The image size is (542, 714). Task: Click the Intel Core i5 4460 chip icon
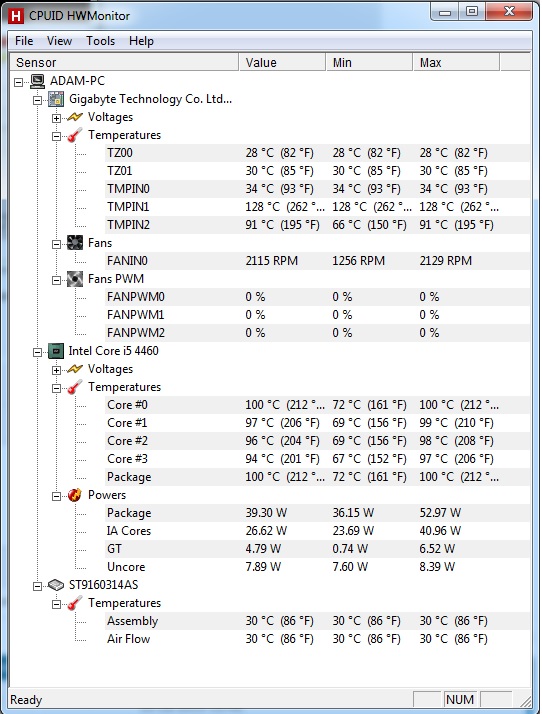[56, 351]
